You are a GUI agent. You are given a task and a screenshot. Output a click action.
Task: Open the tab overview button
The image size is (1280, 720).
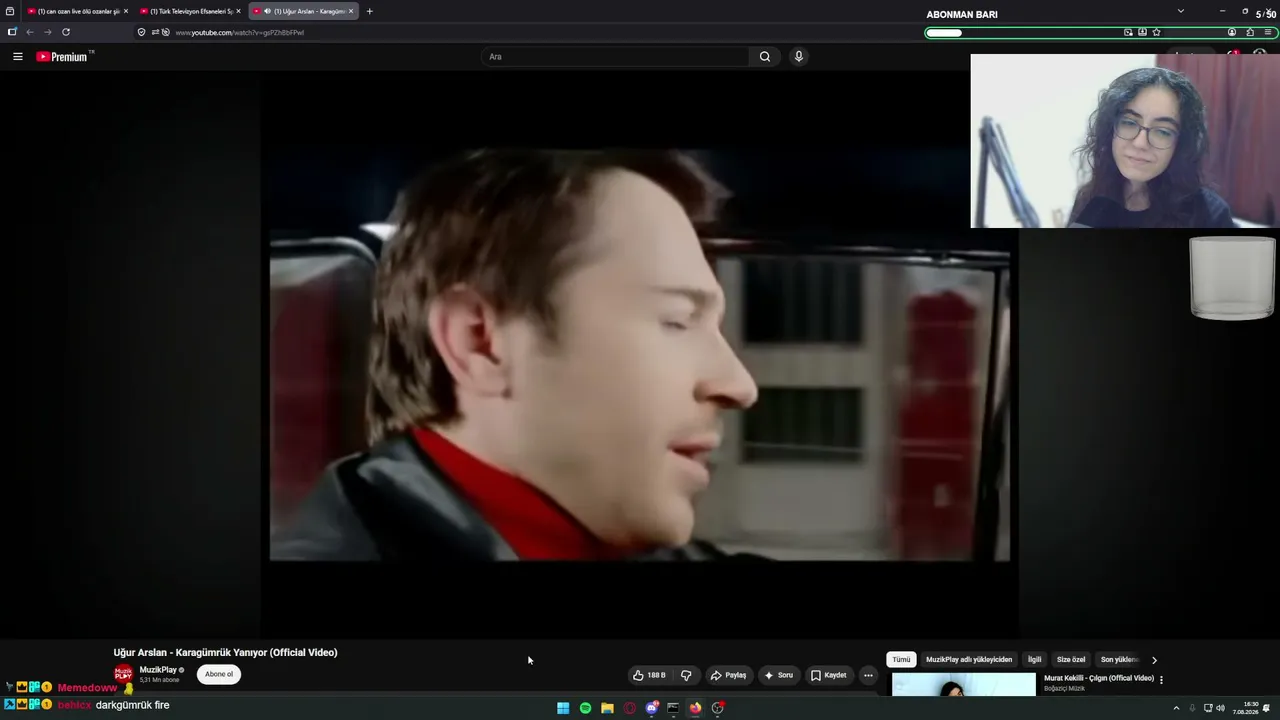tap(10, 11)
